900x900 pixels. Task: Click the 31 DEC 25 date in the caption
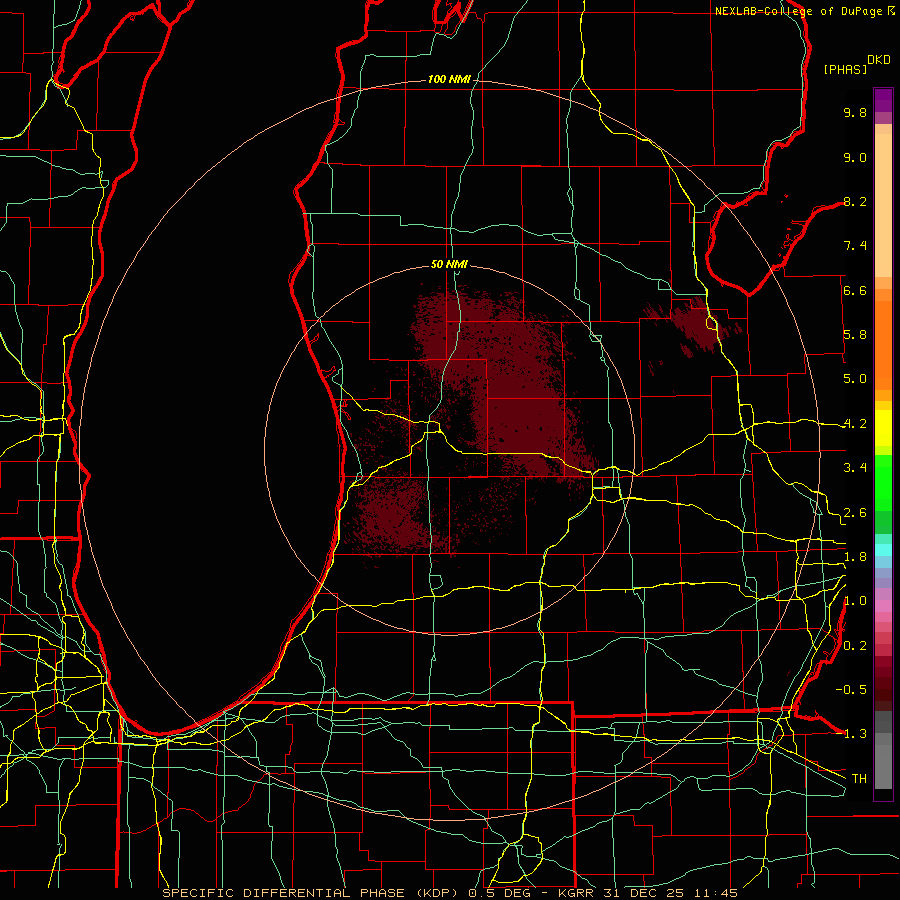(642, 893)
